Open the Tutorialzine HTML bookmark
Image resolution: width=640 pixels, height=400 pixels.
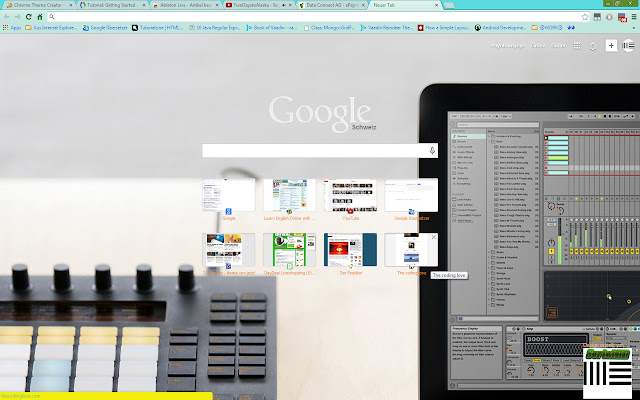(158, 28)
